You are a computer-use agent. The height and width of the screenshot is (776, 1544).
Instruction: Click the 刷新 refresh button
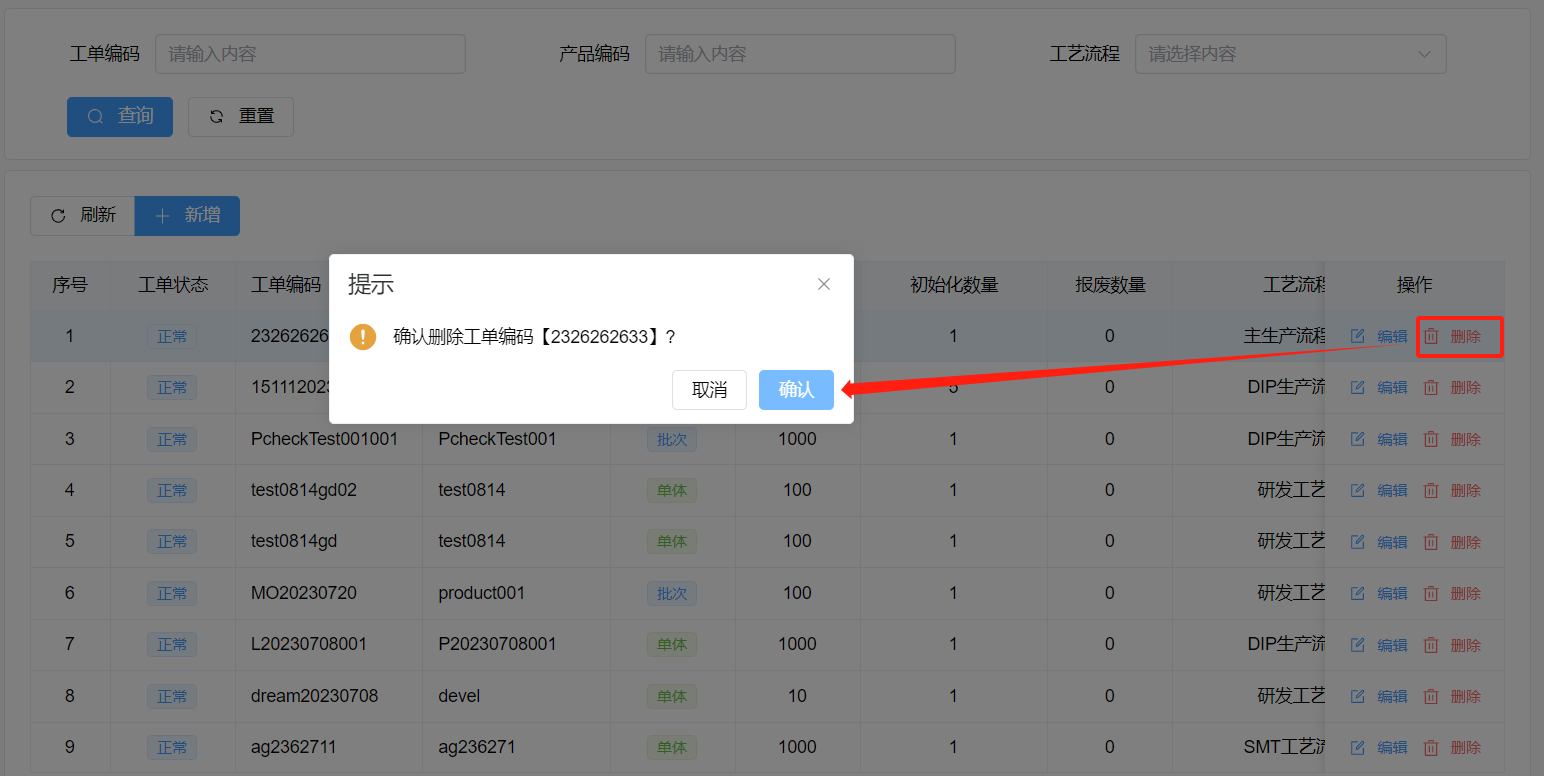(x=83, y=216)
